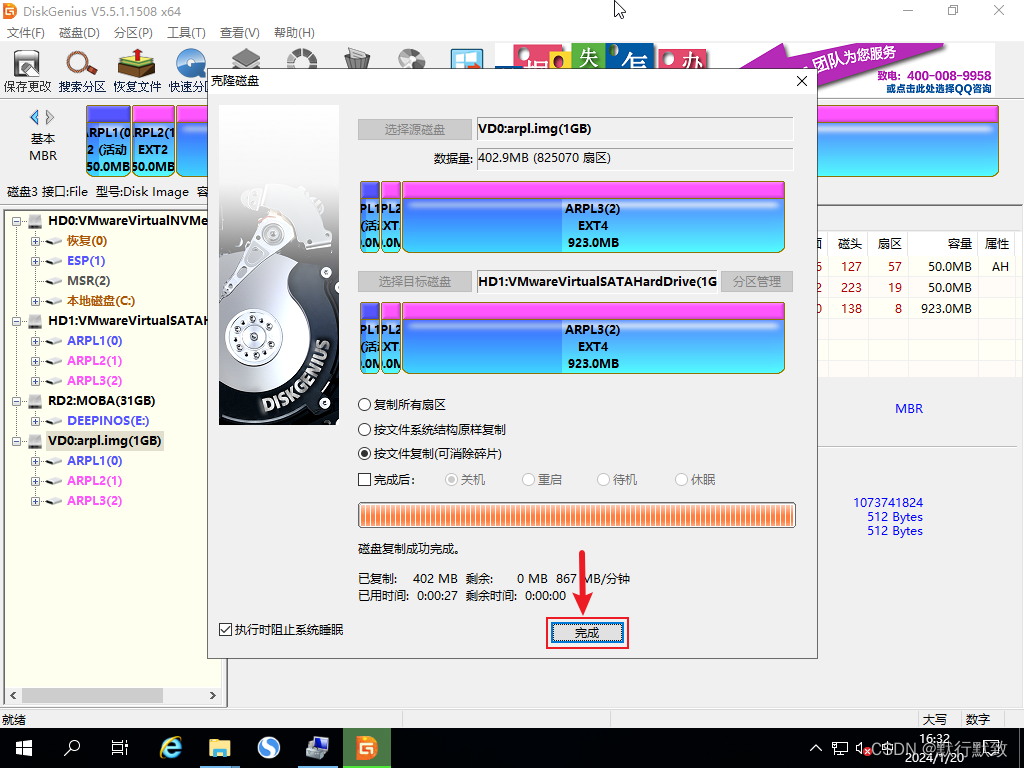
Task: Expand the Local Disk (本地磁盘(C:)) node
Action: [36, 301]
